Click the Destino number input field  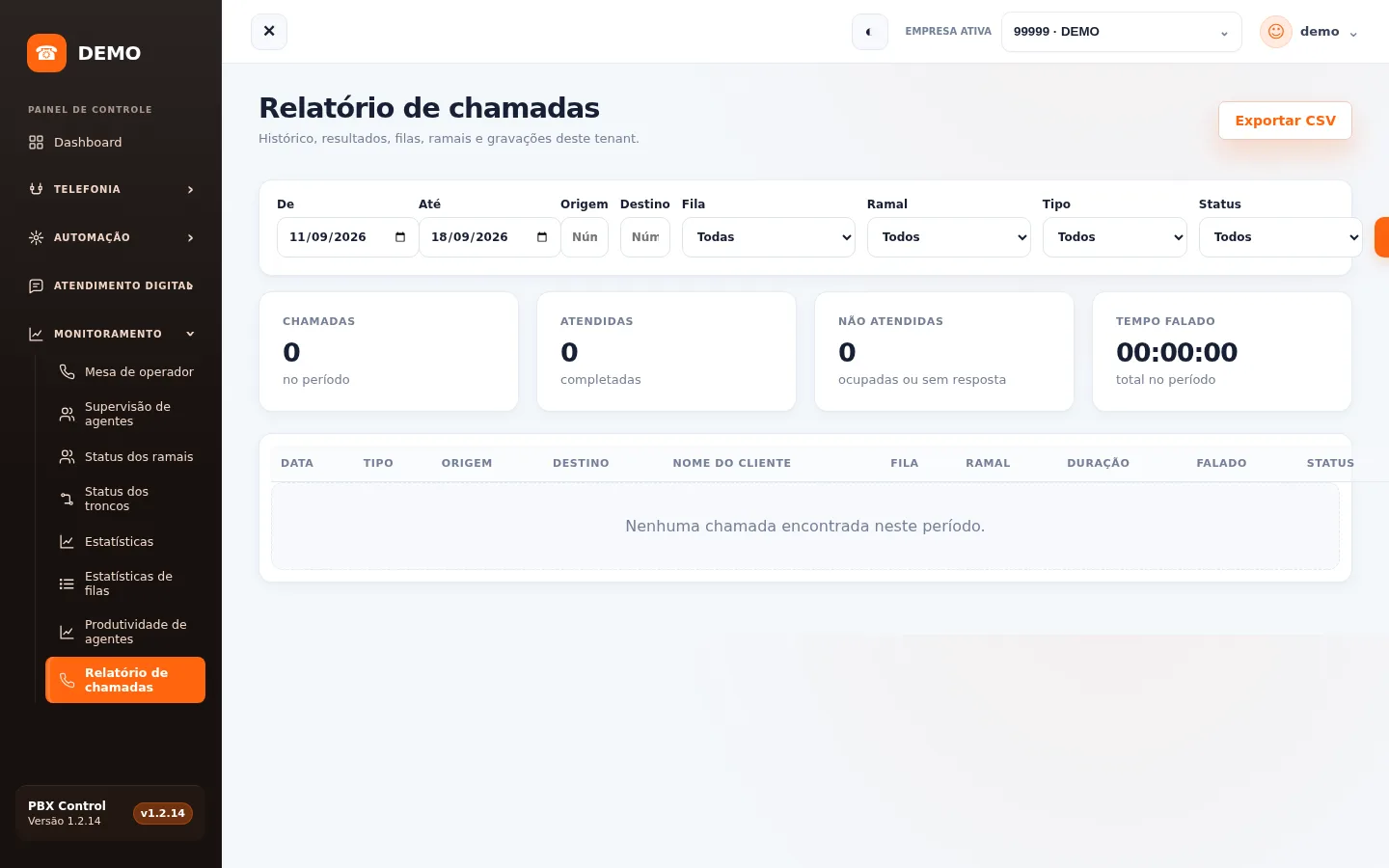click(645, 237)
